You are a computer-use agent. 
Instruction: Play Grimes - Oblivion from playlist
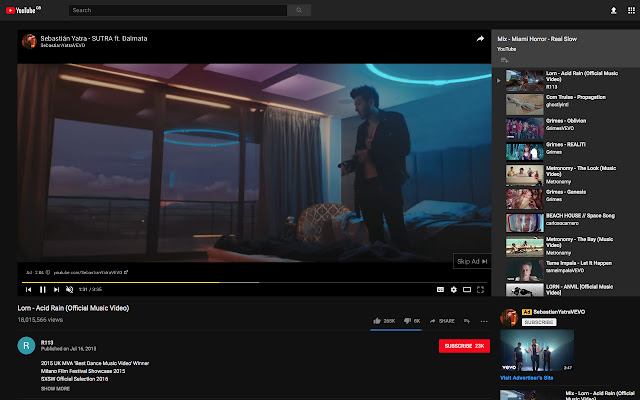click(x=565, y=128)
